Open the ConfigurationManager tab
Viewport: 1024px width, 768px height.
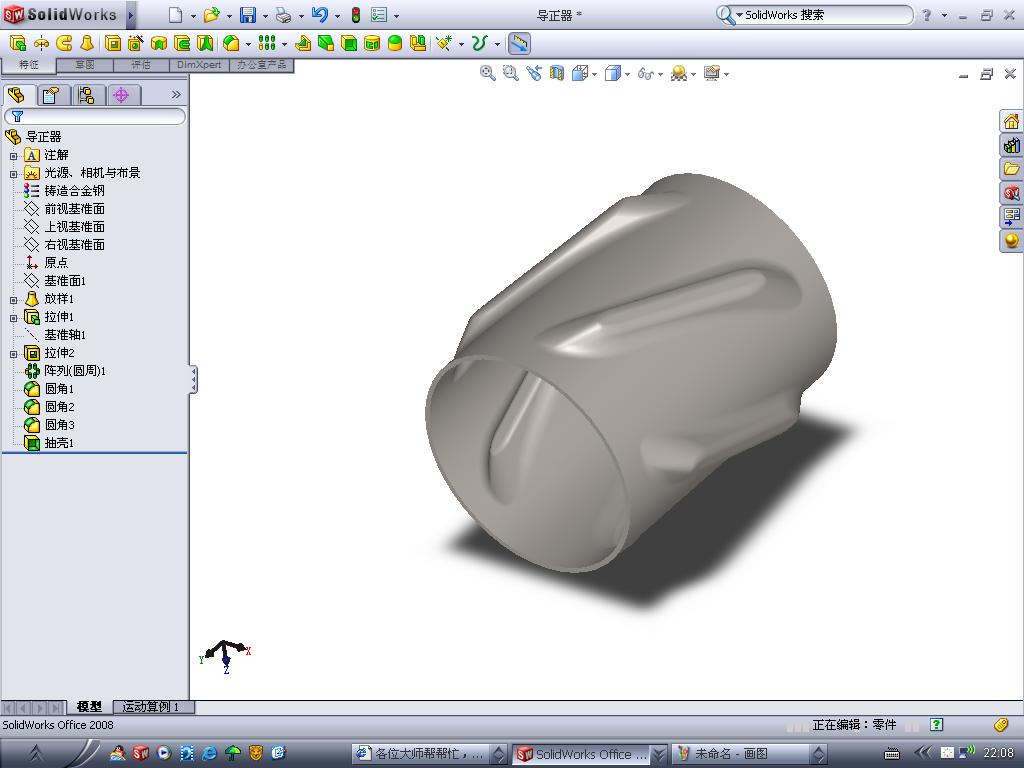[x=87, y=95]
